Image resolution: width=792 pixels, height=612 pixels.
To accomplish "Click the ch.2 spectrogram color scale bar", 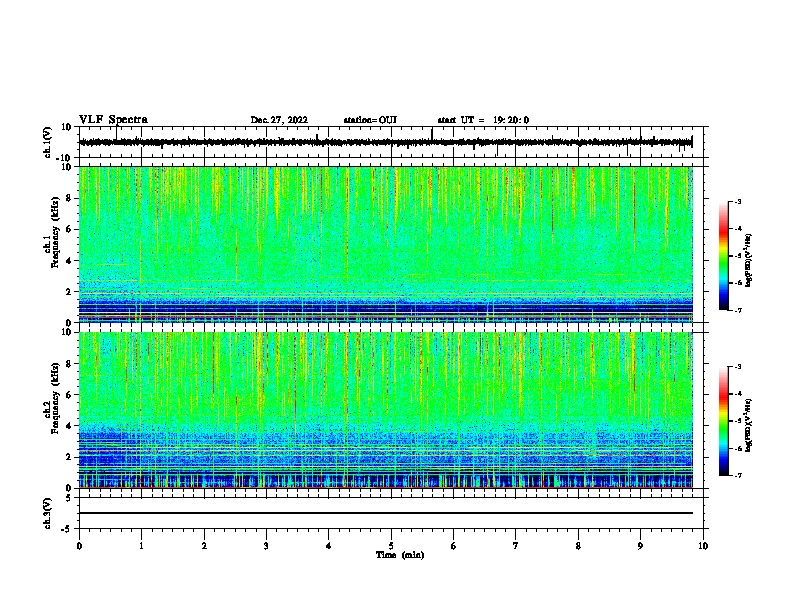I will point(724,421).
